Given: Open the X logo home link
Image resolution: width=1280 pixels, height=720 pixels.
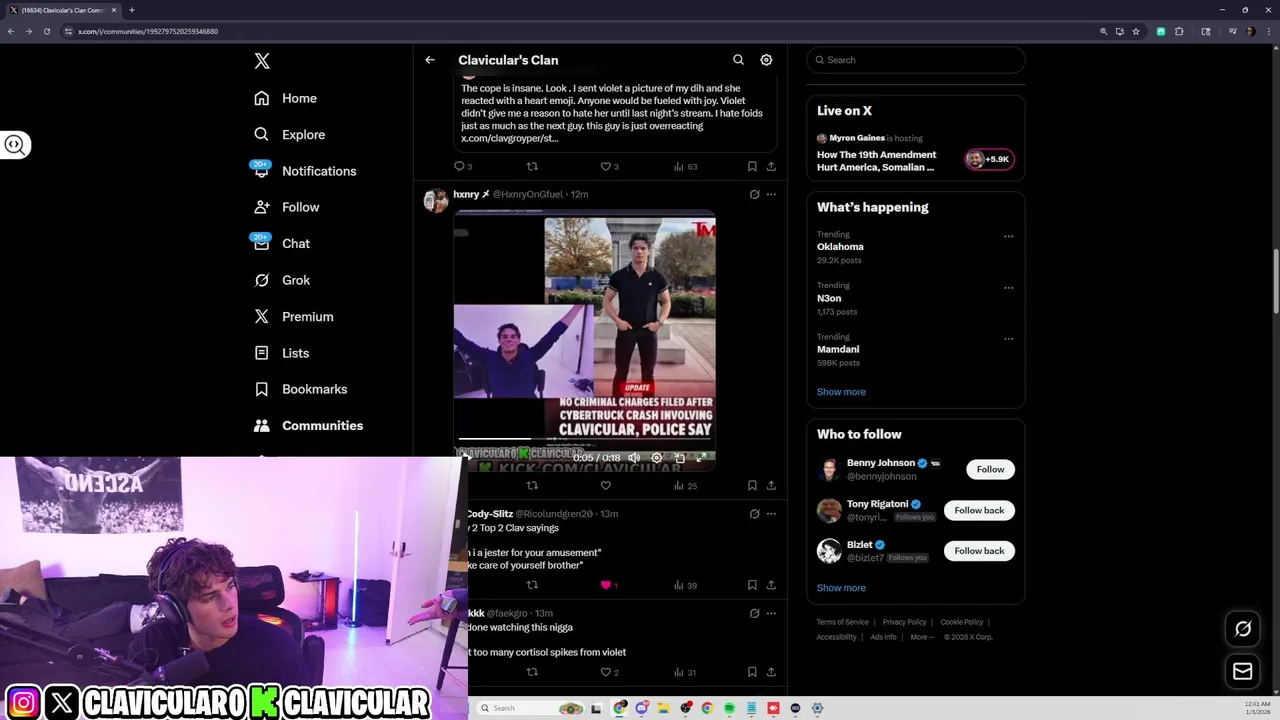Looking at the screenshot, I should [262, 61].
